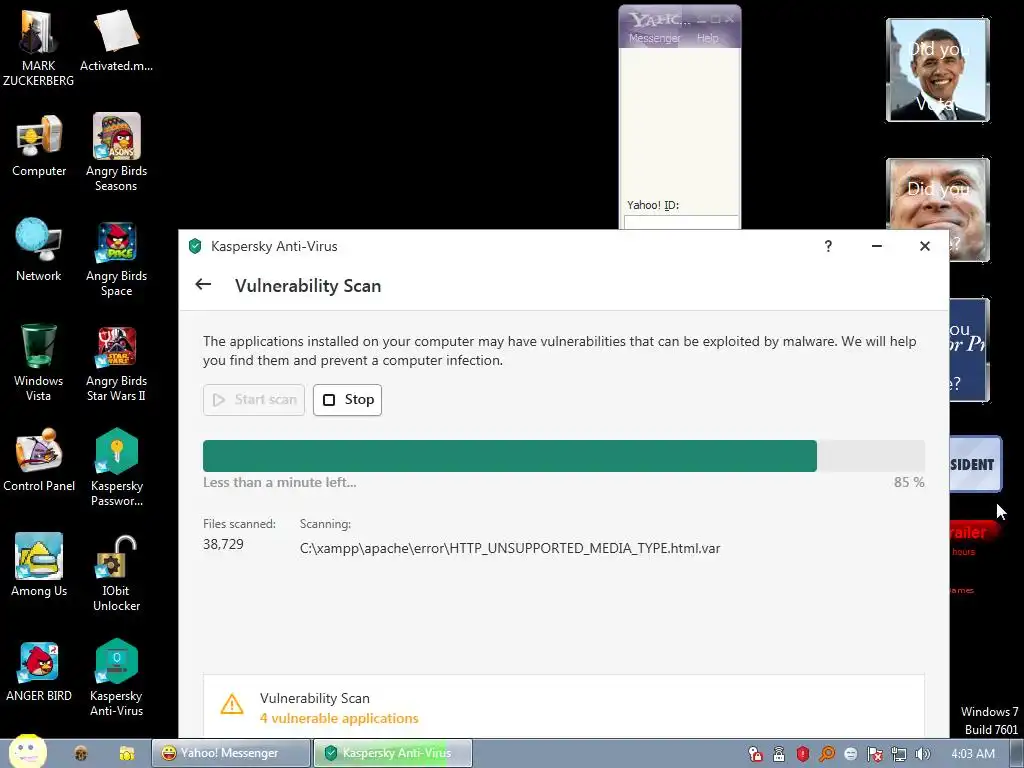Open the Action Center flag tray icon
The height and width of the screenshot is (768, 1024).
(874, 754)
